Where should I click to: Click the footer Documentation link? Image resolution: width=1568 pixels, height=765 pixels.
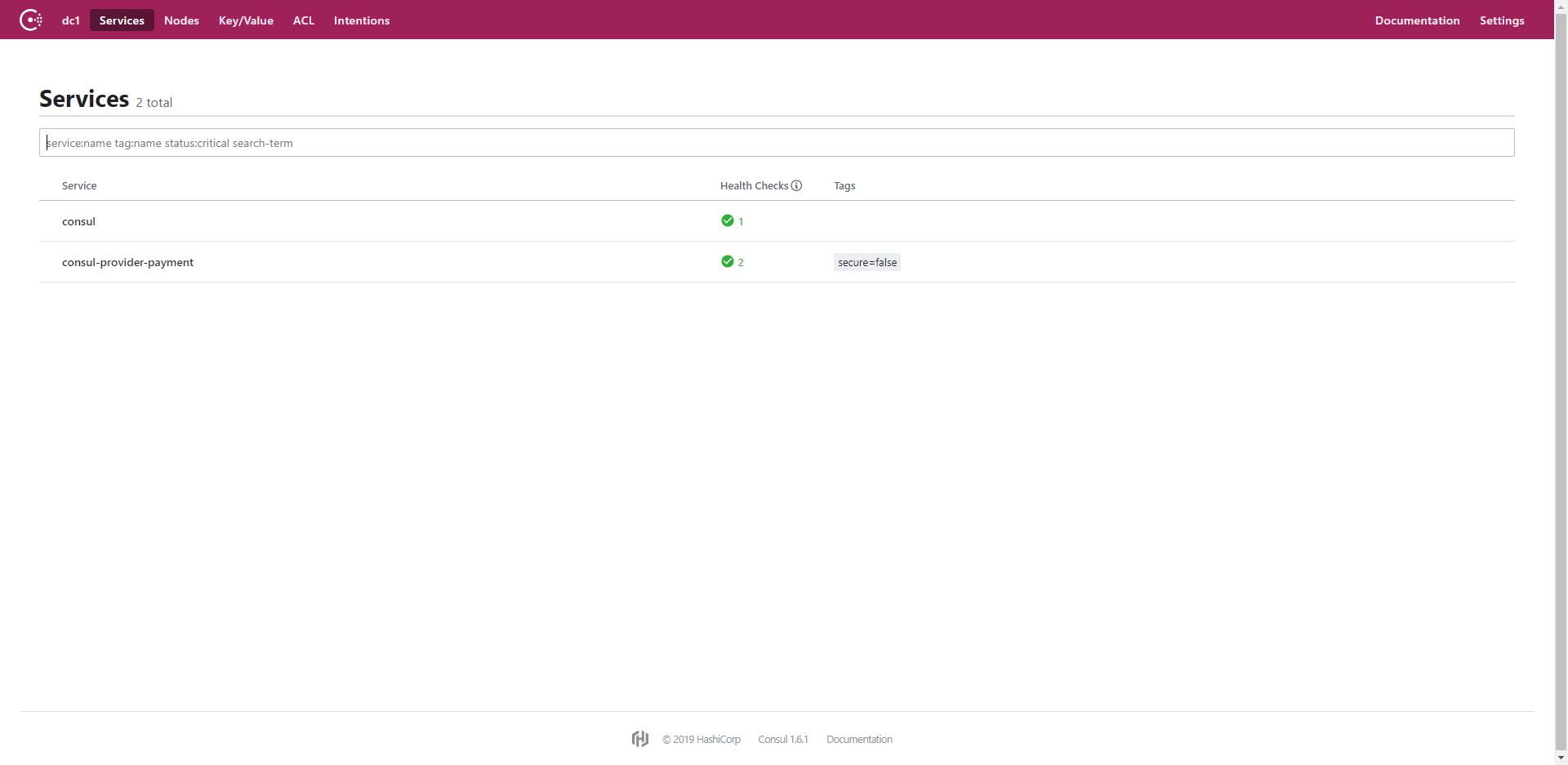click(859, 740)
